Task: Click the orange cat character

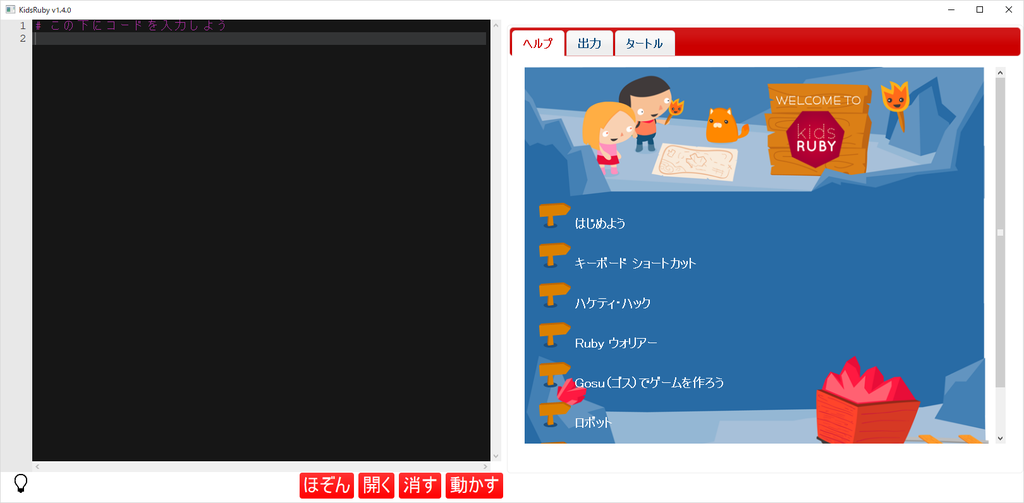Action: point(726,125)
